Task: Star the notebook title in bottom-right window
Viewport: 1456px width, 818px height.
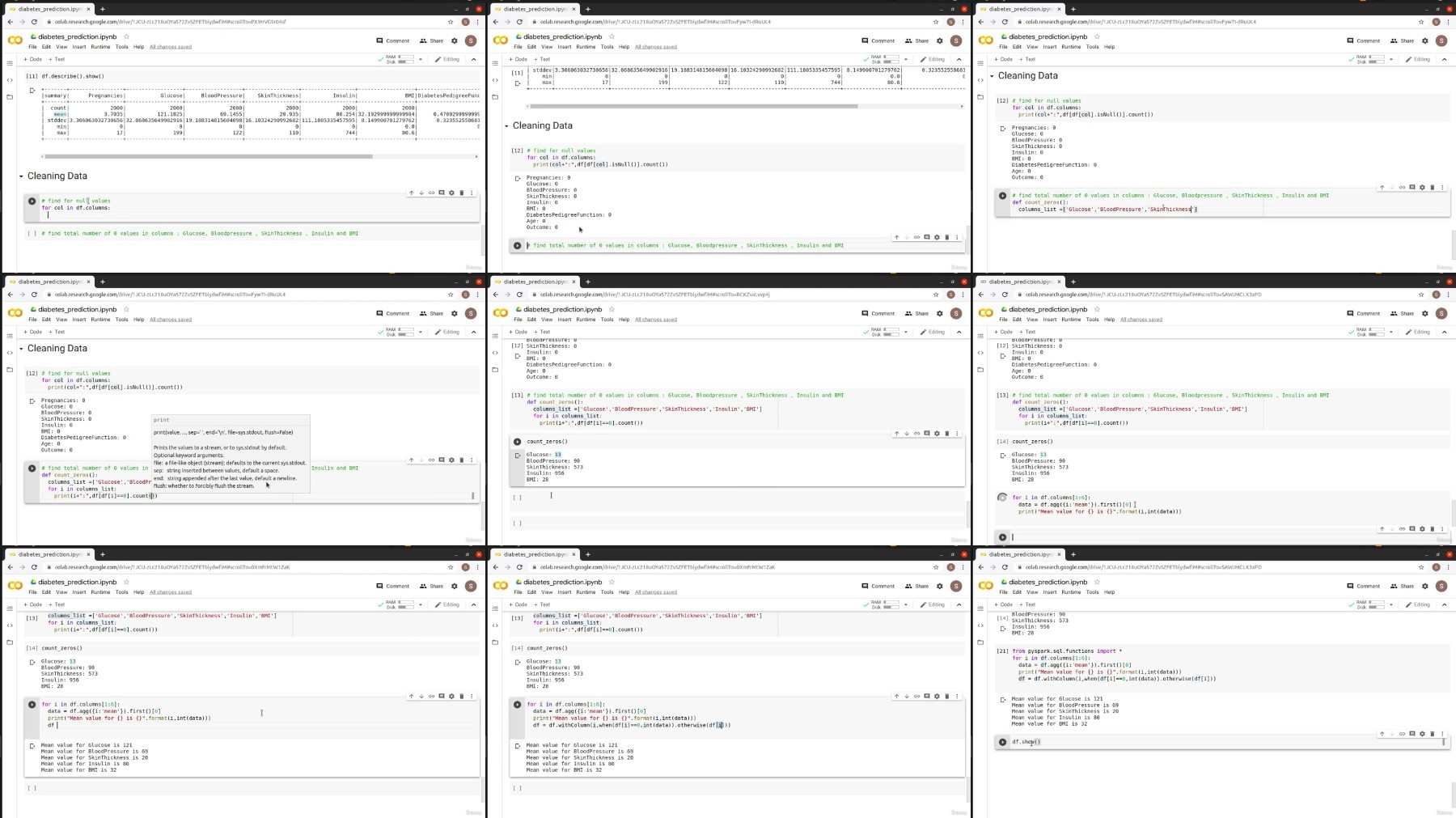Action: [x=1097, y=582]
